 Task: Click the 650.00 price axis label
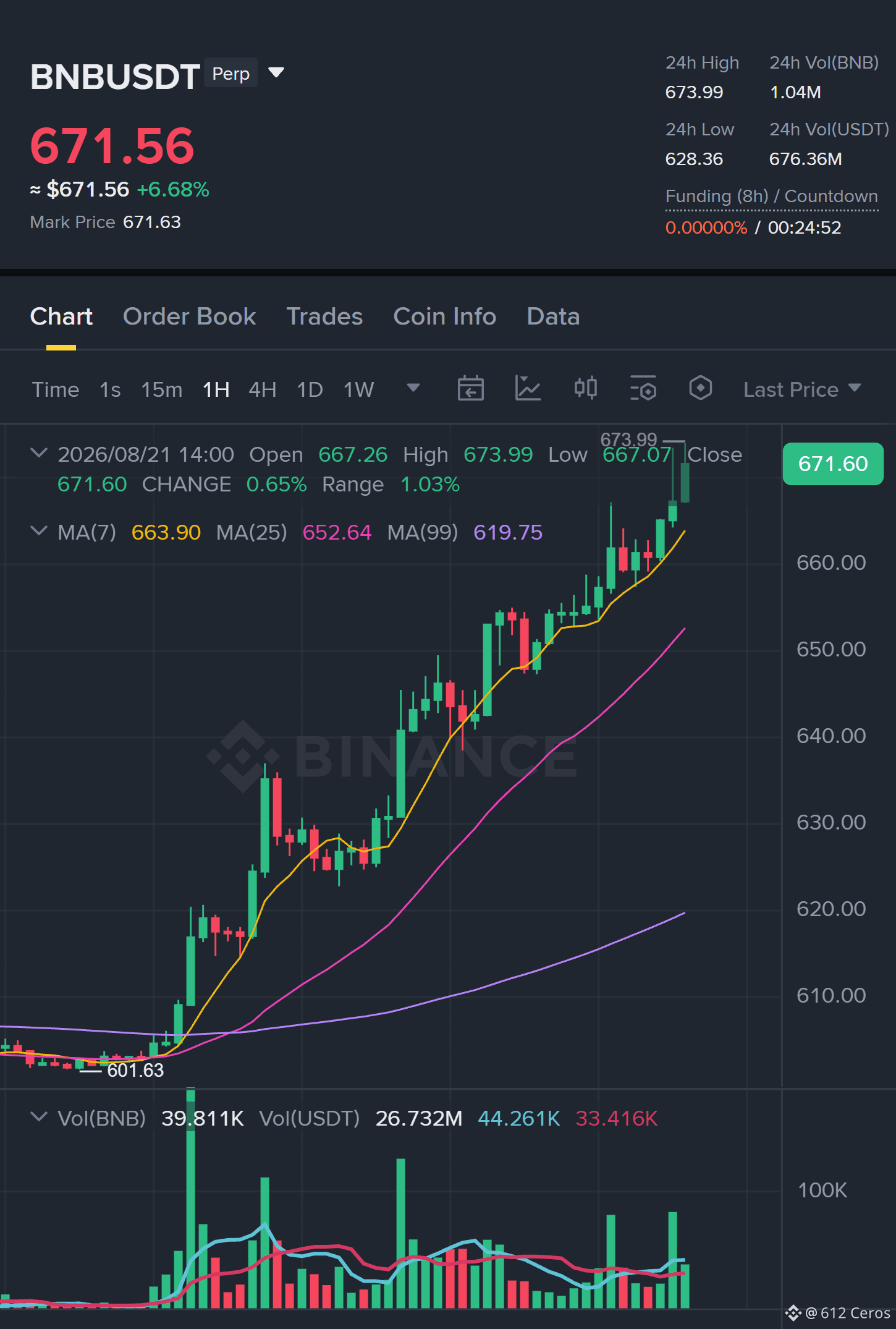pos(831,649)
